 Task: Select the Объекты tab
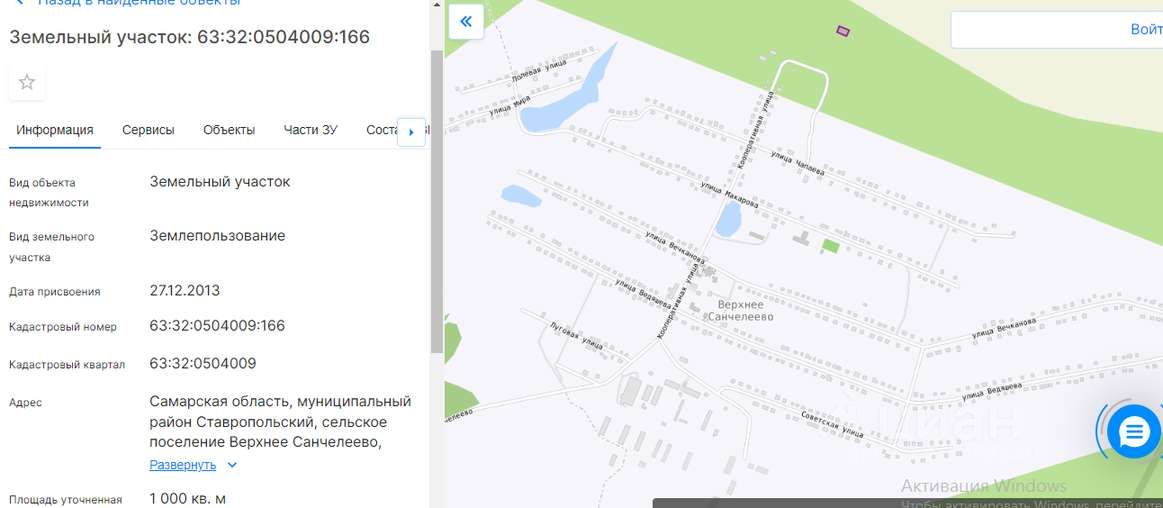[x=229, y=130]
